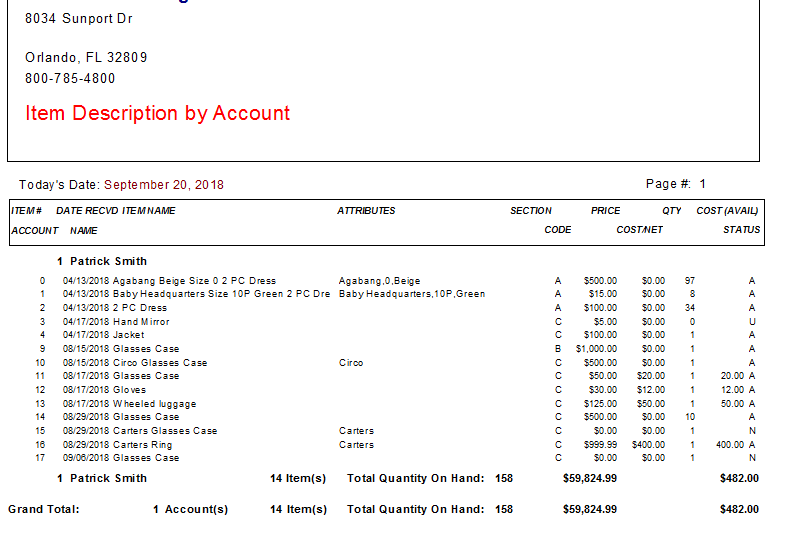Click the COST (AVAIL) column header
796x548 pixels.
click(x=727, y=211)
